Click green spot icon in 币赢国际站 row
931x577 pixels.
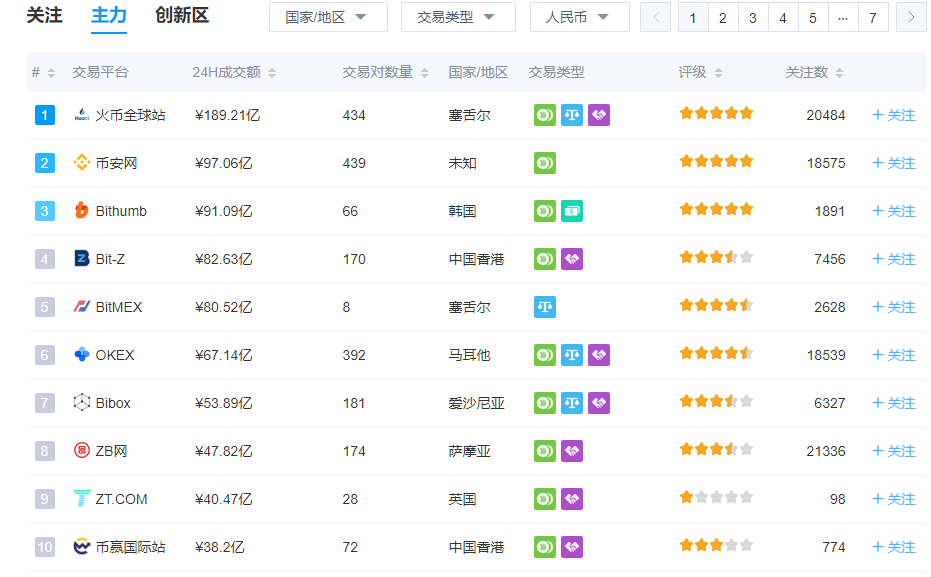point(544,547)
